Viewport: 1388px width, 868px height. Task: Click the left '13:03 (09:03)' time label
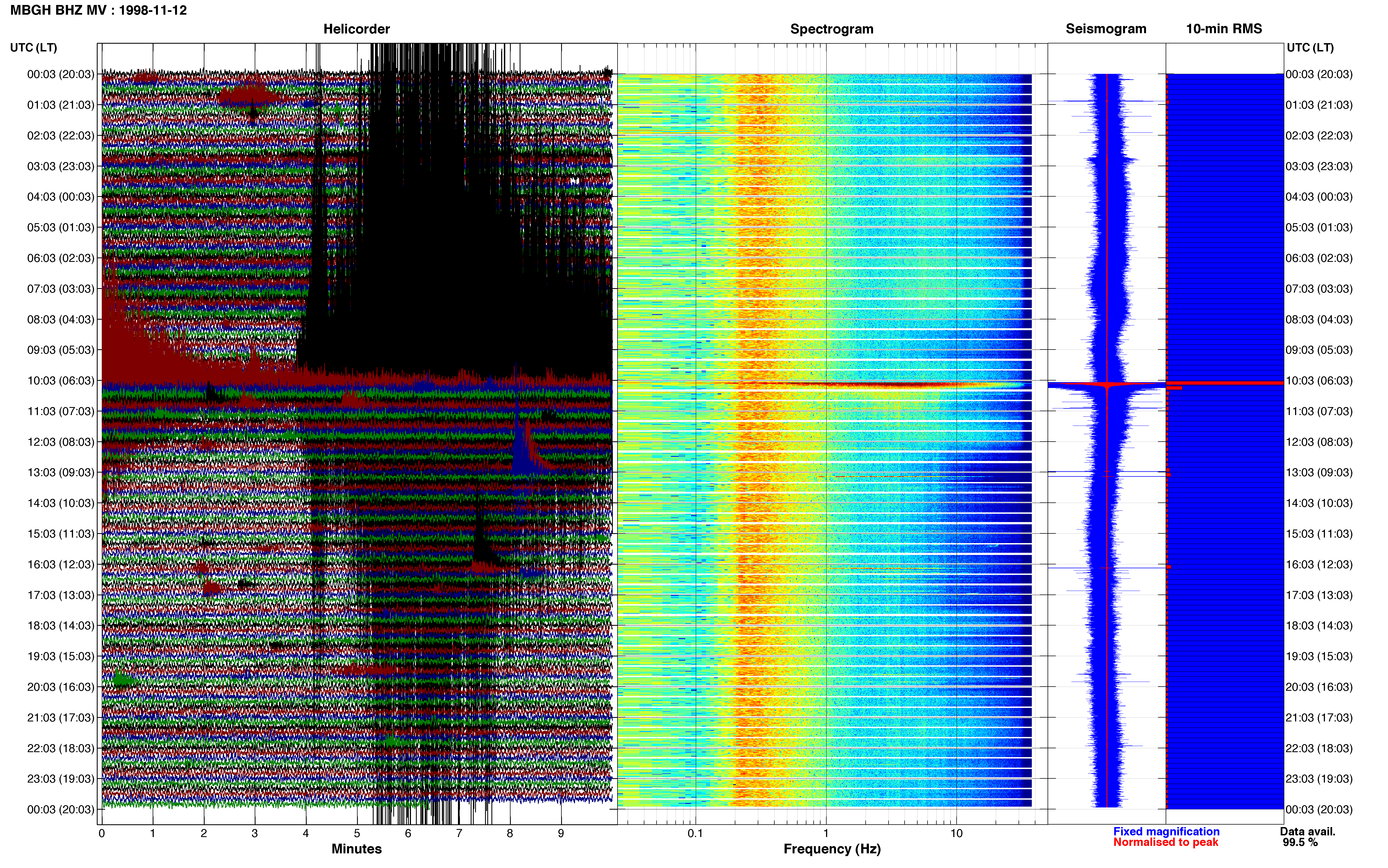[x=61, y=473]
